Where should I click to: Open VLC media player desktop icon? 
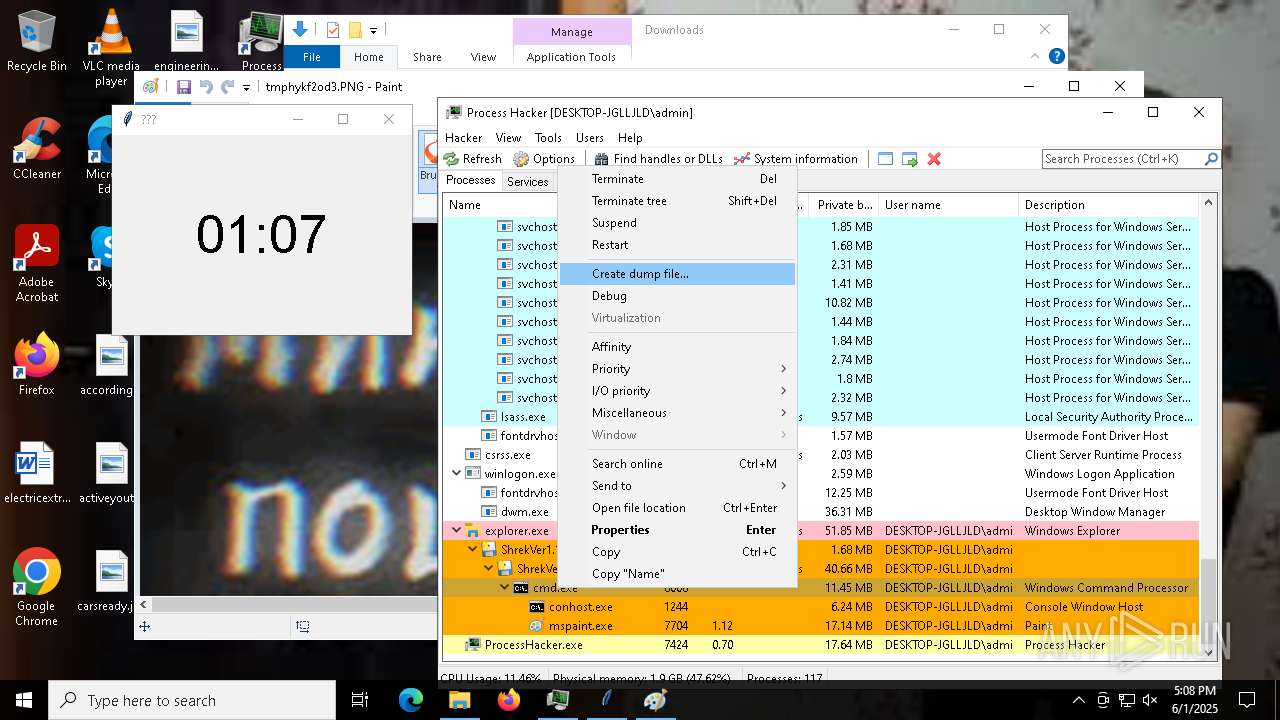111,48
